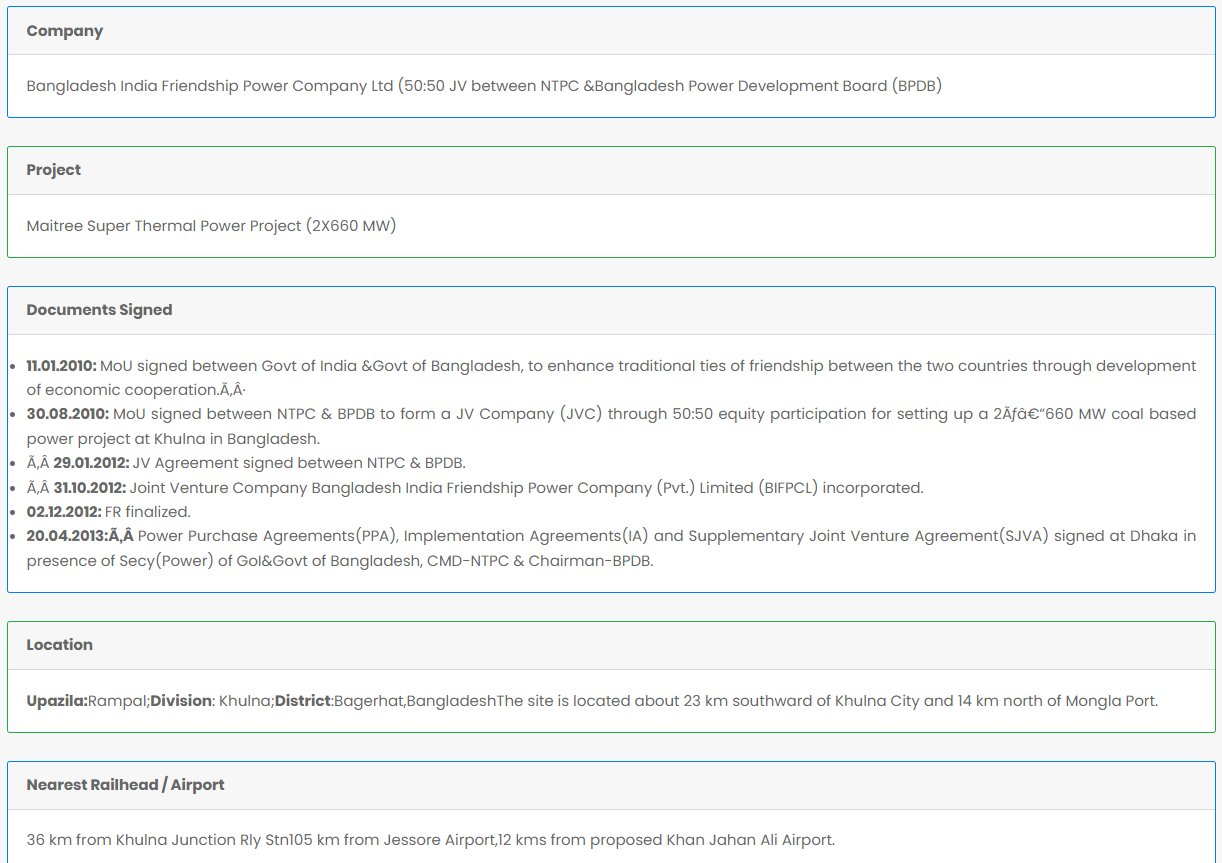Click the 02.12.2012 FR finalized entry
Screen dimensions: 1222x863
coord(108,512)
